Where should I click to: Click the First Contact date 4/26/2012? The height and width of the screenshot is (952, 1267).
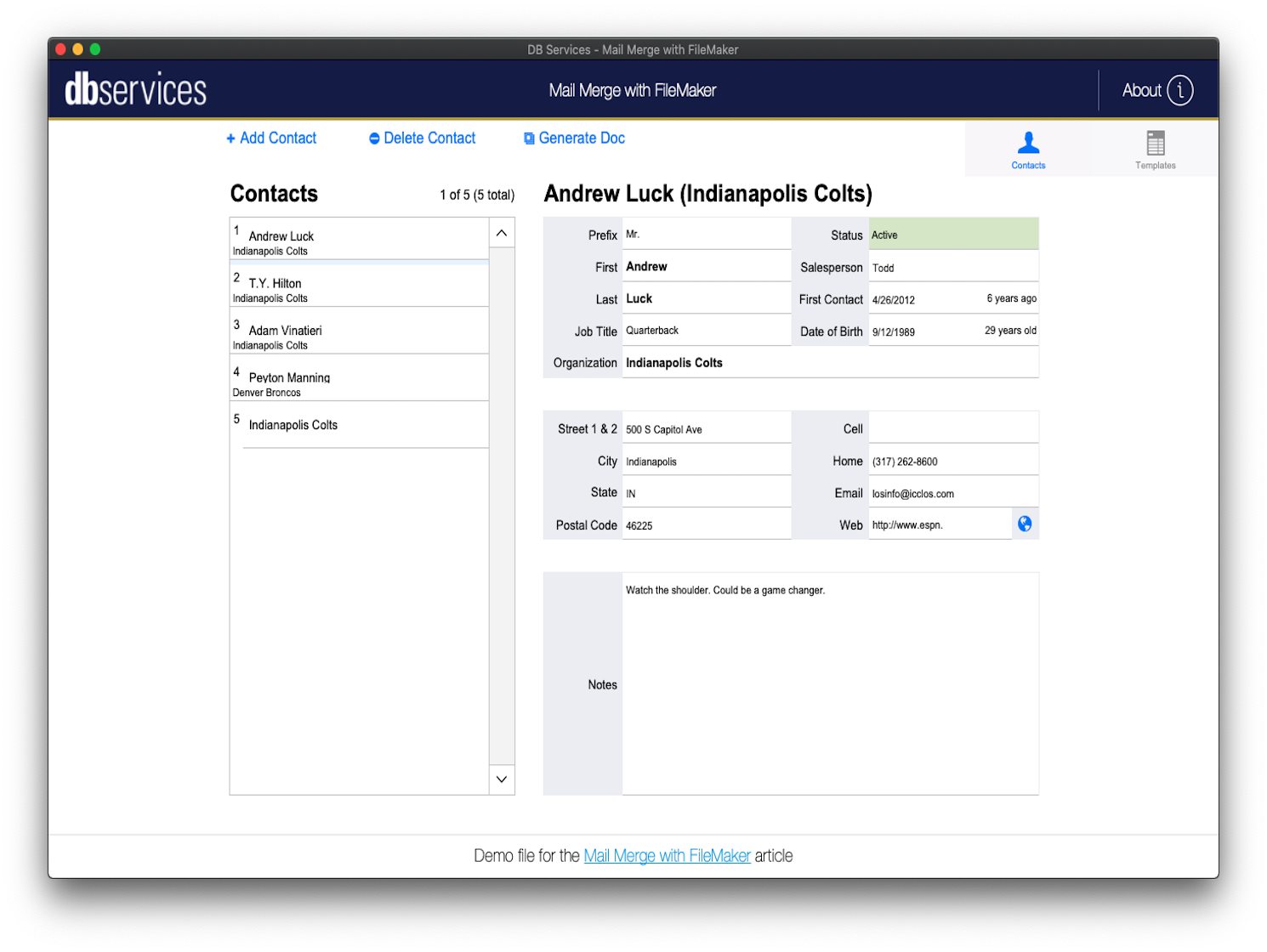(x=894, y=300)
